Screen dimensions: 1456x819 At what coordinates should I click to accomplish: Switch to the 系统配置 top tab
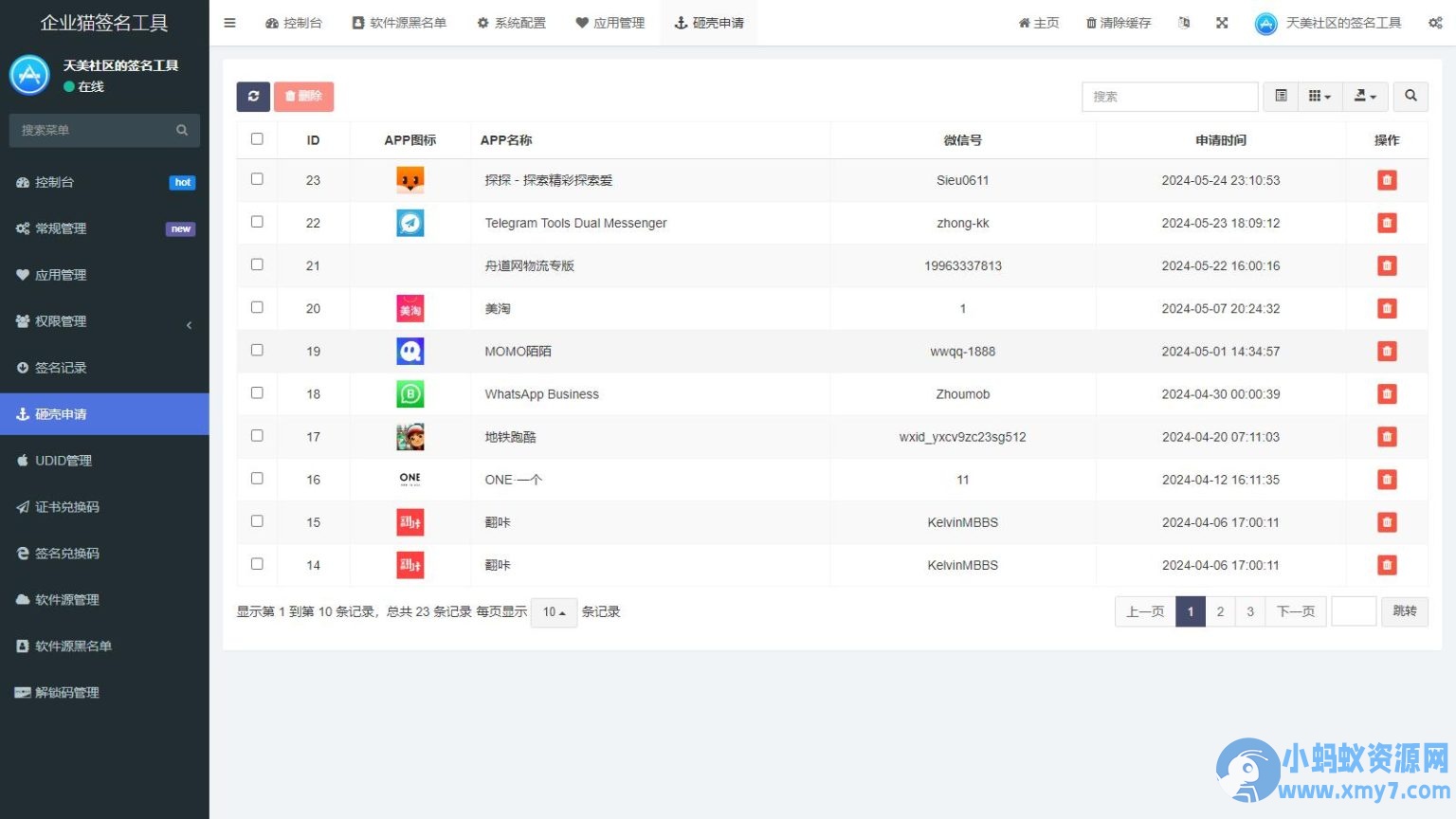(512, 23)
